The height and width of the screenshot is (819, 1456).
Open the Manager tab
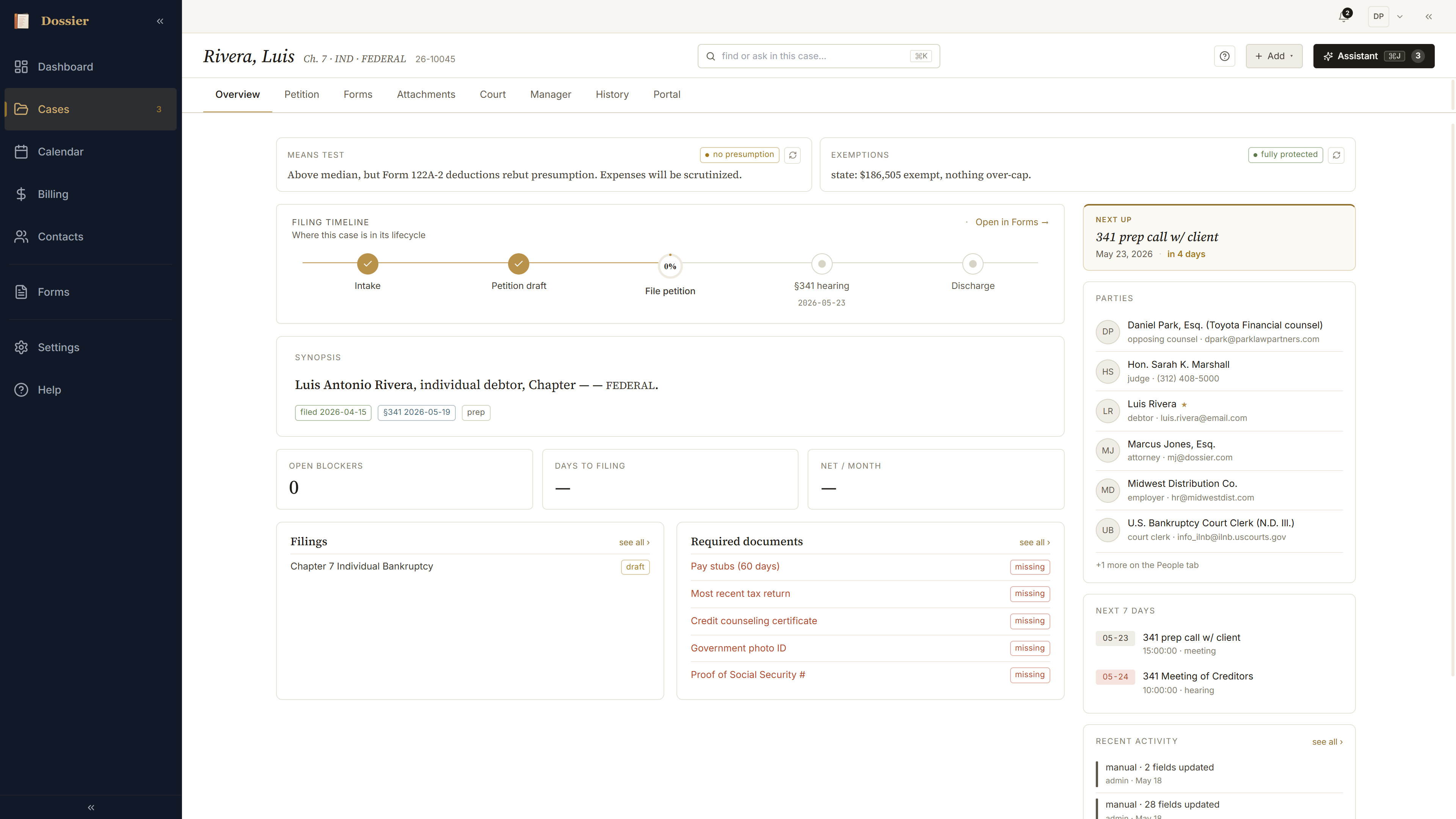[x=551, y=94]
